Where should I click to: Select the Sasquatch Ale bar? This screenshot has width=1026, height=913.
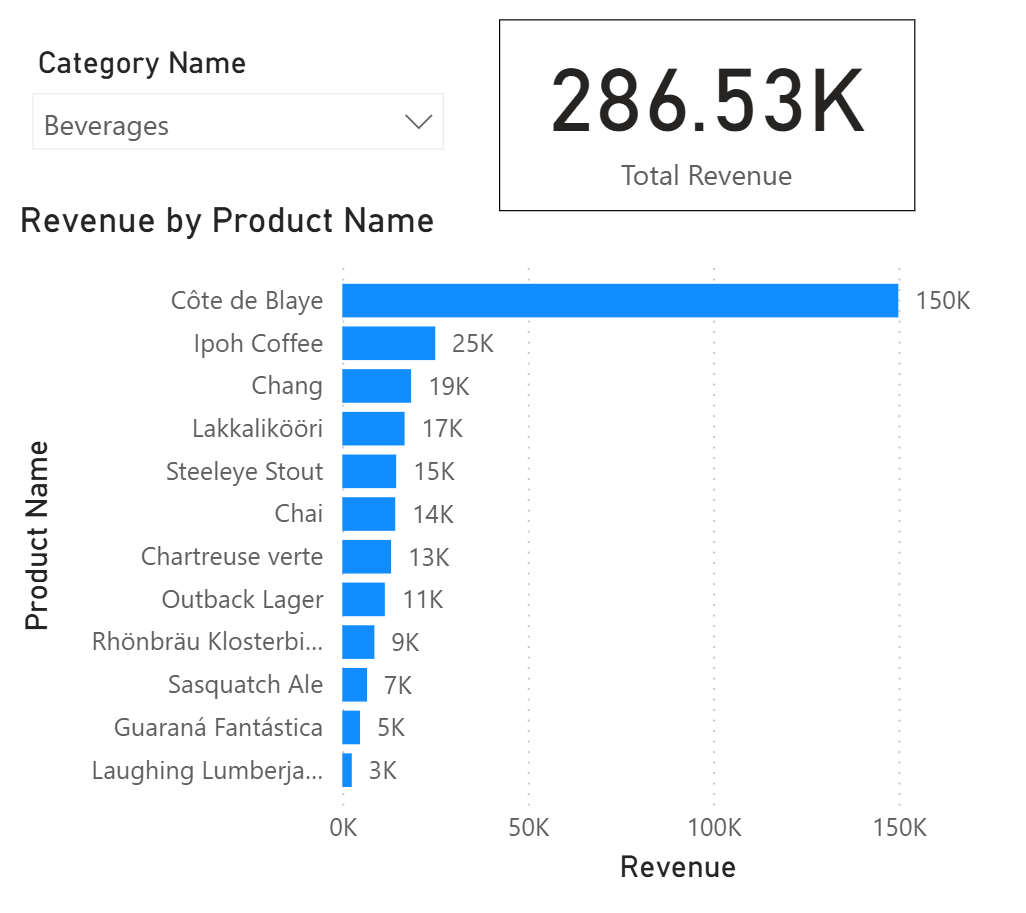(354, 685)
